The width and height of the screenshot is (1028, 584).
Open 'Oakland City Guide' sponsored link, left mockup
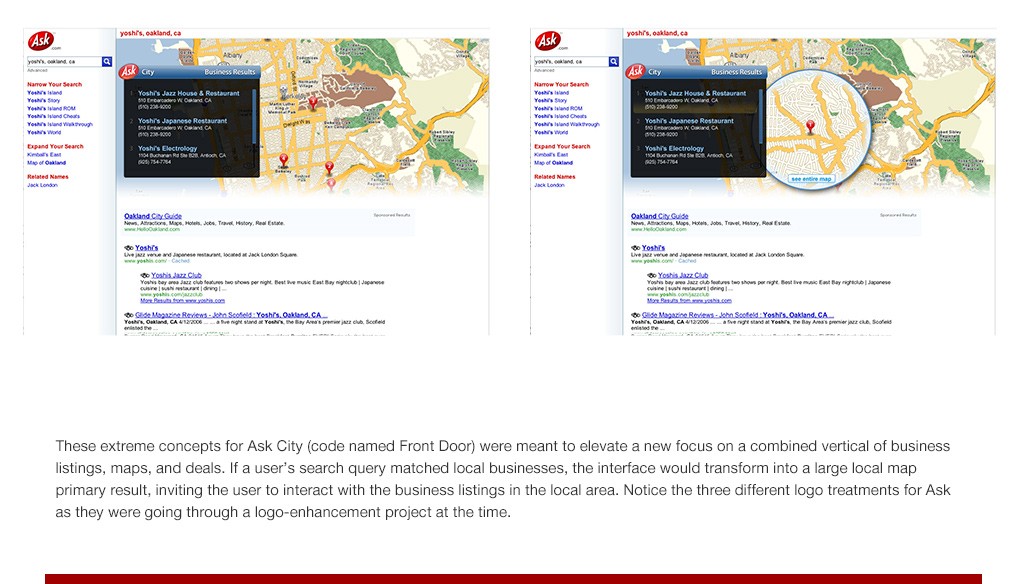[153, 216]
